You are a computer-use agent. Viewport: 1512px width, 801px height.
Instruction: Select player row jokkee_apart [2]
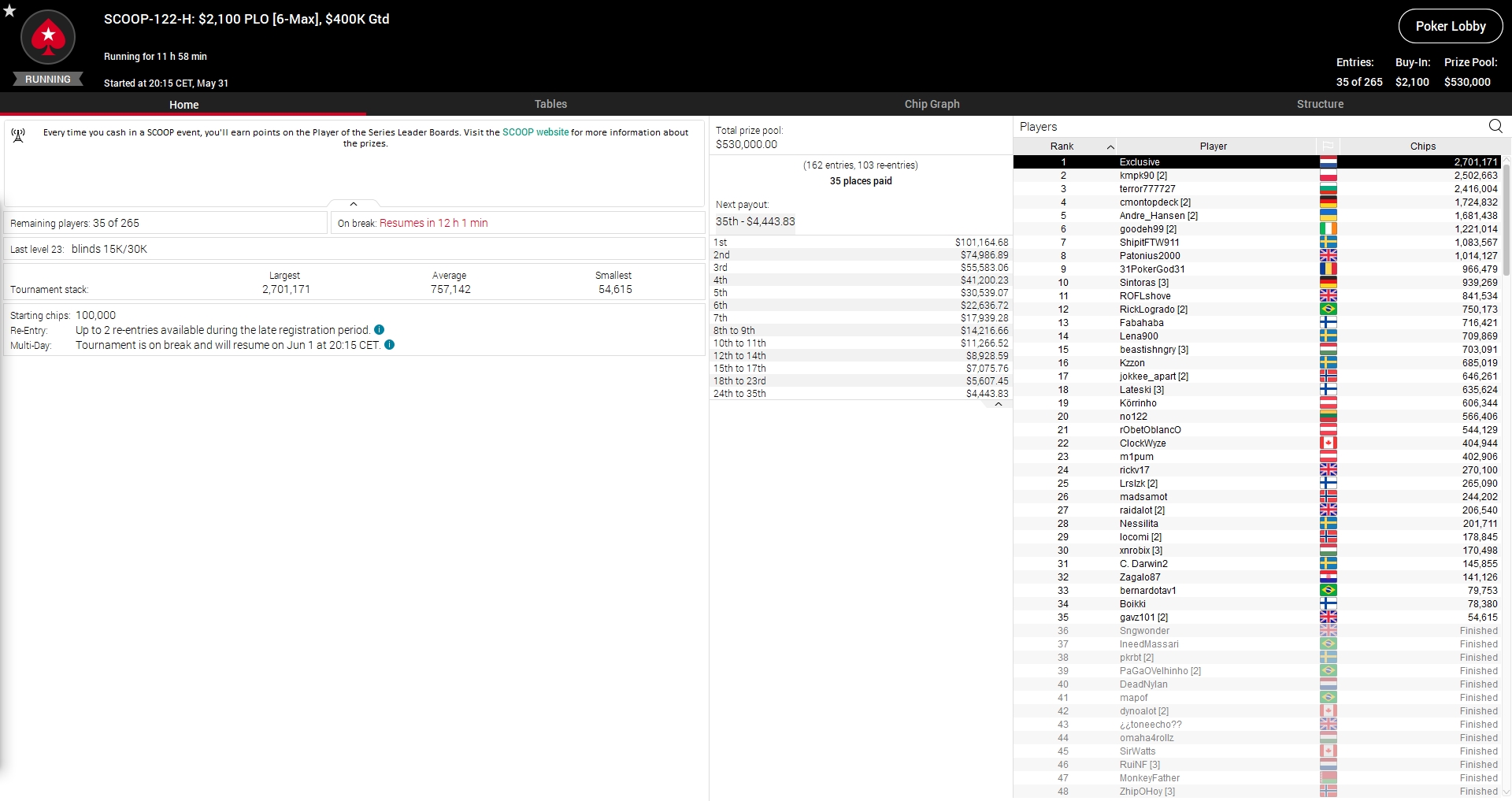[1257, 376]
